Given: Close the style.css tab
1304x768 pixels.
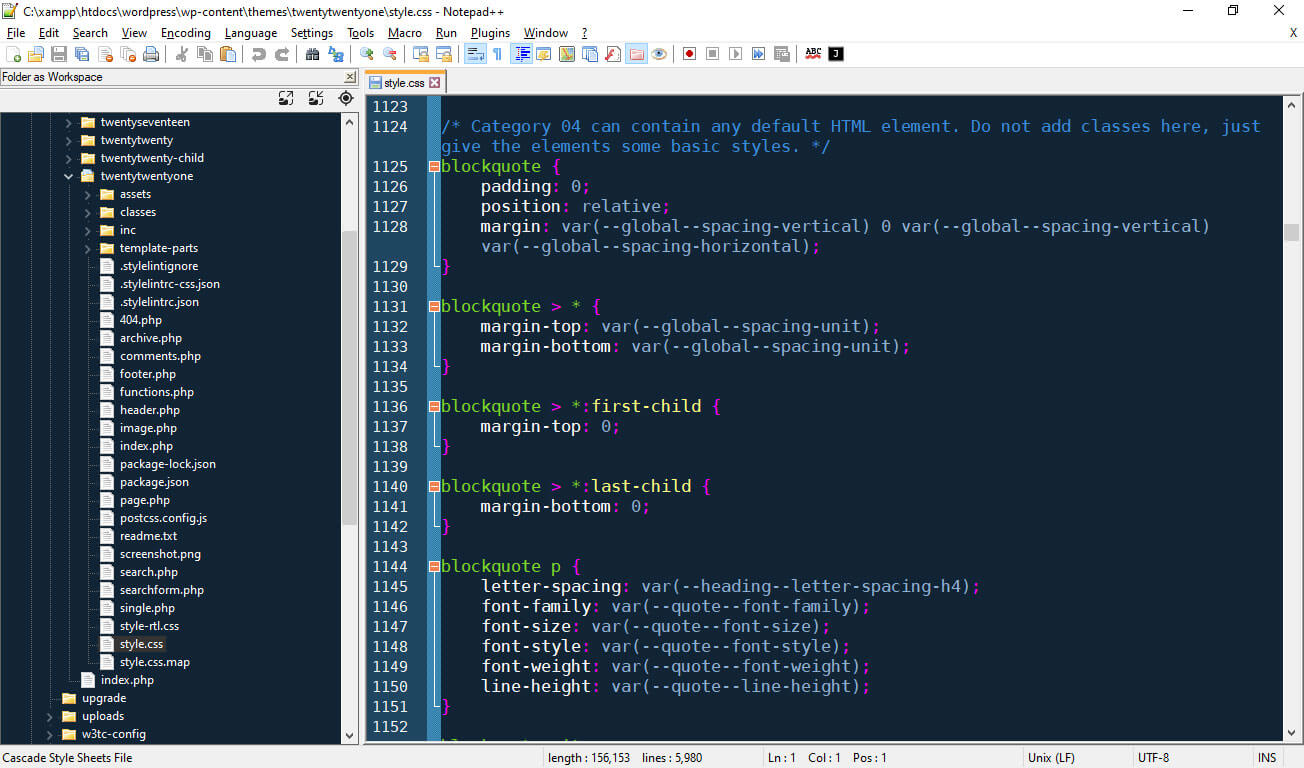Looking at the screenshot, I should (436, 83).
